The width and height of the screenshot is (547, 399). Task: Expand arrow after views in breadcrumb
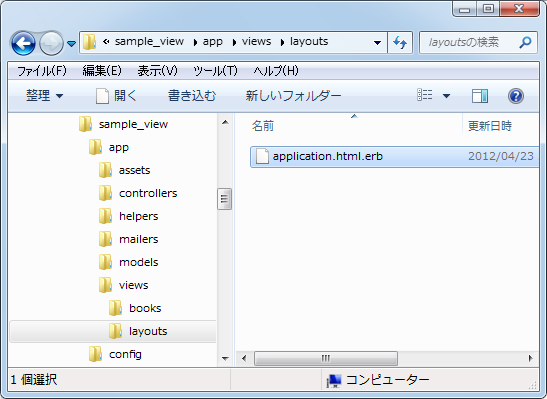click(x=282, y=42)
